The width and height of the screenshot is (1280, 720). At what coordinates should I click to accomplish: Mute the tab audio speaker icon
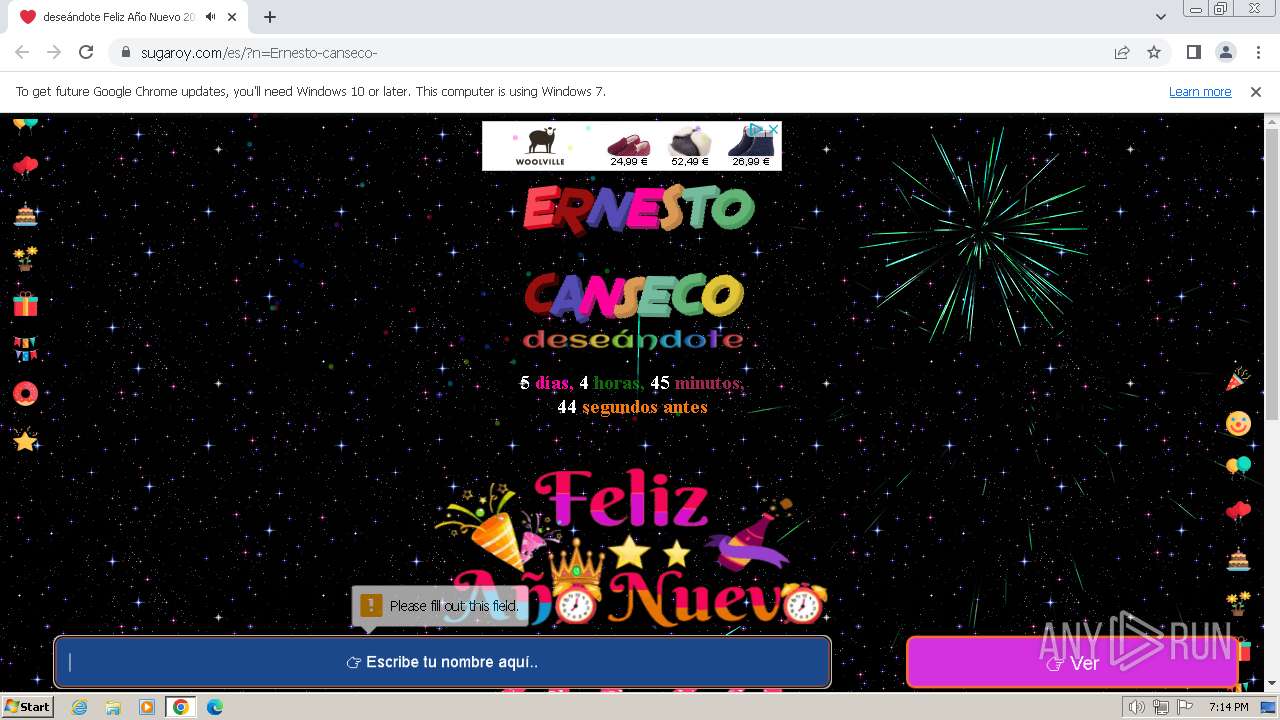pos(210,17)
